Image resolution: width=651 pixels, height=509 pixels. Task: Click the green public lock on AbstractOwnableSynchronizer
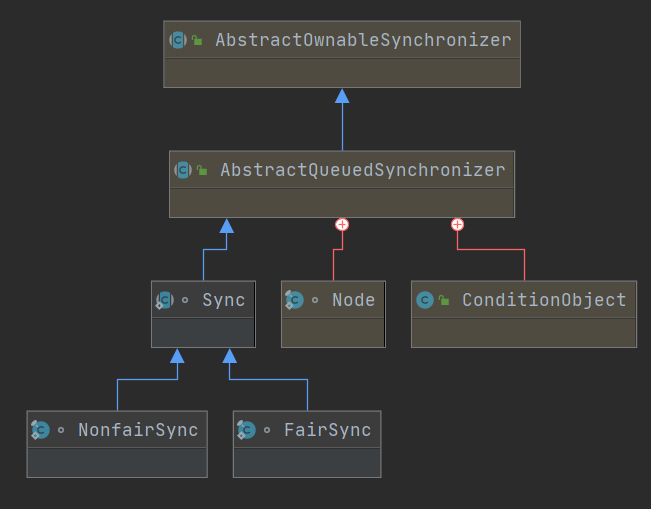pos(197,40)
